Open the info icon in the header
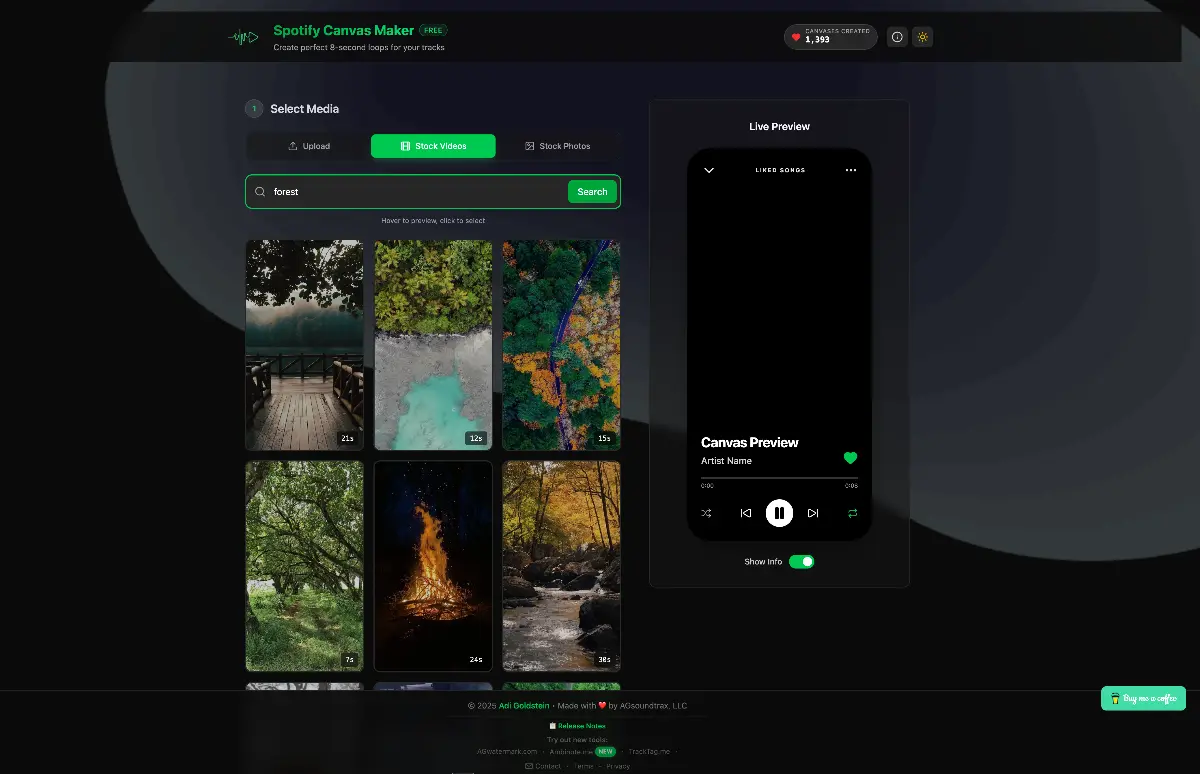This screenshot has height=774, width=1200. coord(897,37)
